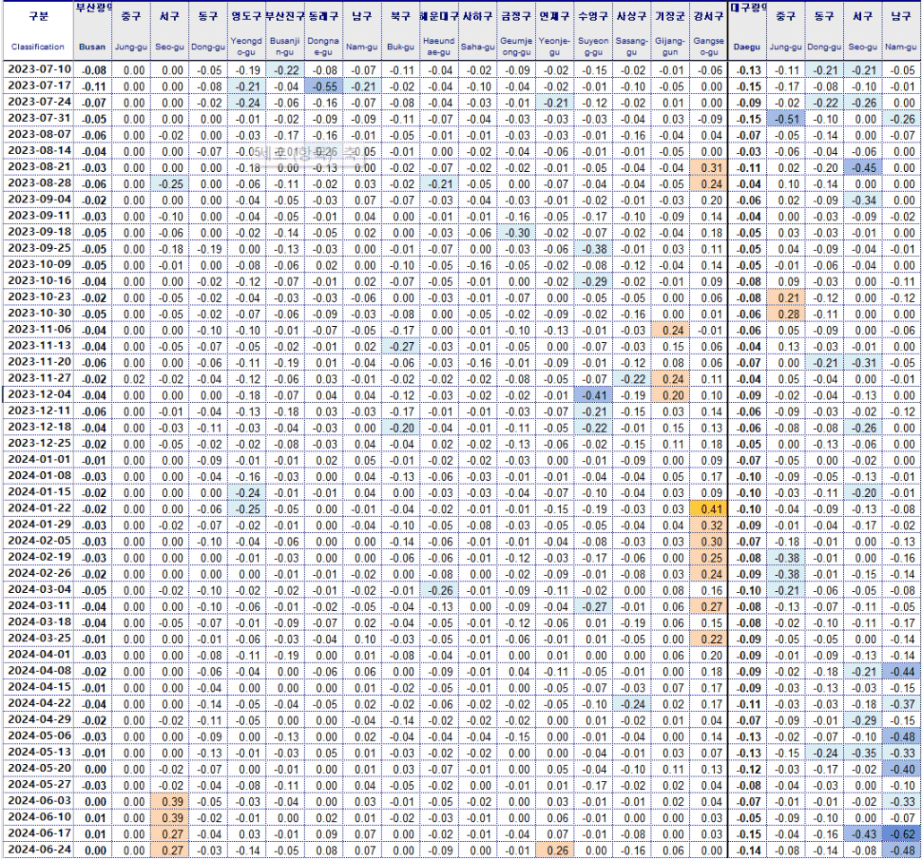922x860 pixels.
Task: Select Daegu Seo-gu value -0.45 on 2023-08-21
Action: [863, 168]
